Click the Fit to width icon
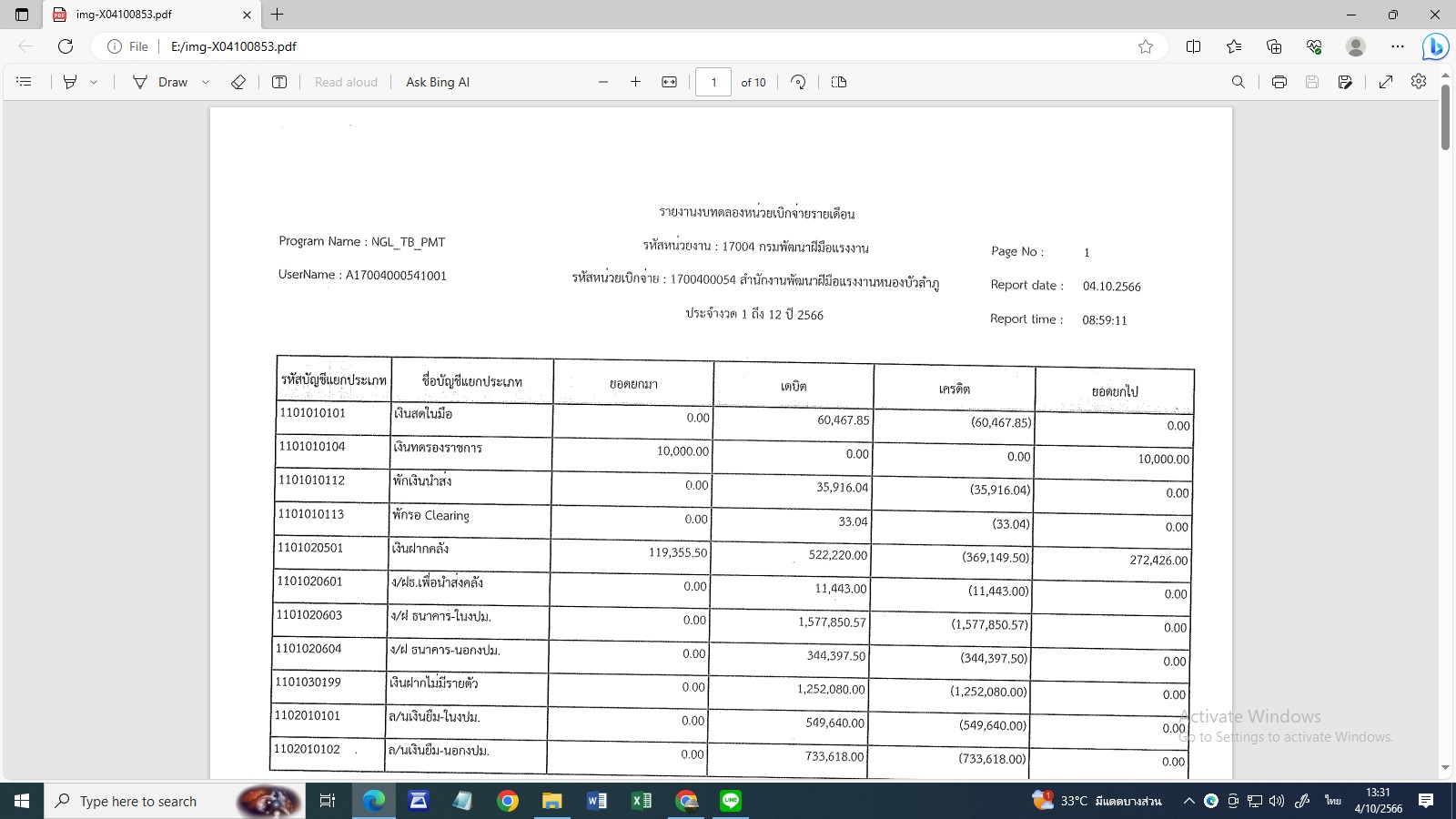Screen dimensions: 1456x819 (x=669, y=82)
